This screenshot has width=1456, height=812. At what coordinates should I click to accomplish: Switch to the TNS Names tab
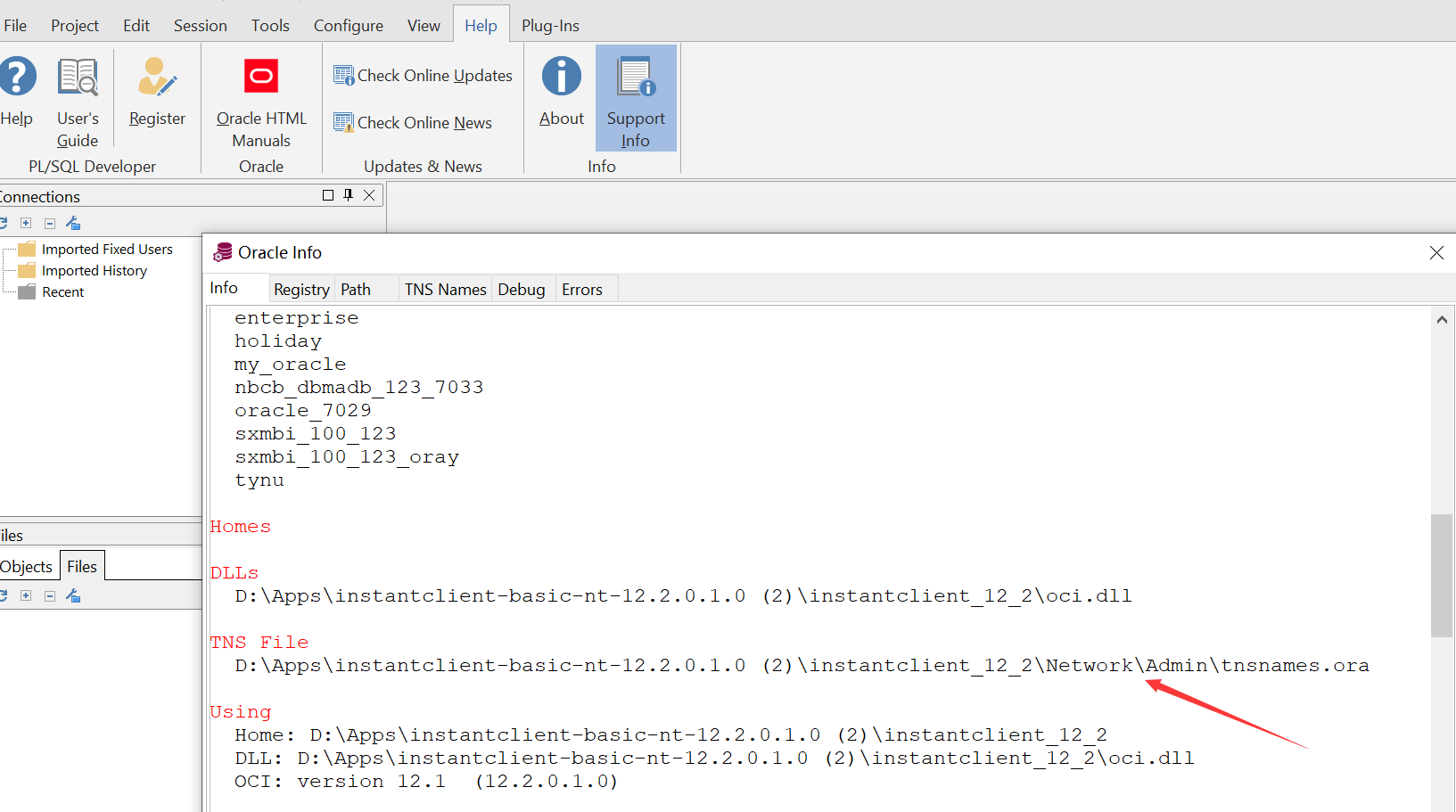445,289
